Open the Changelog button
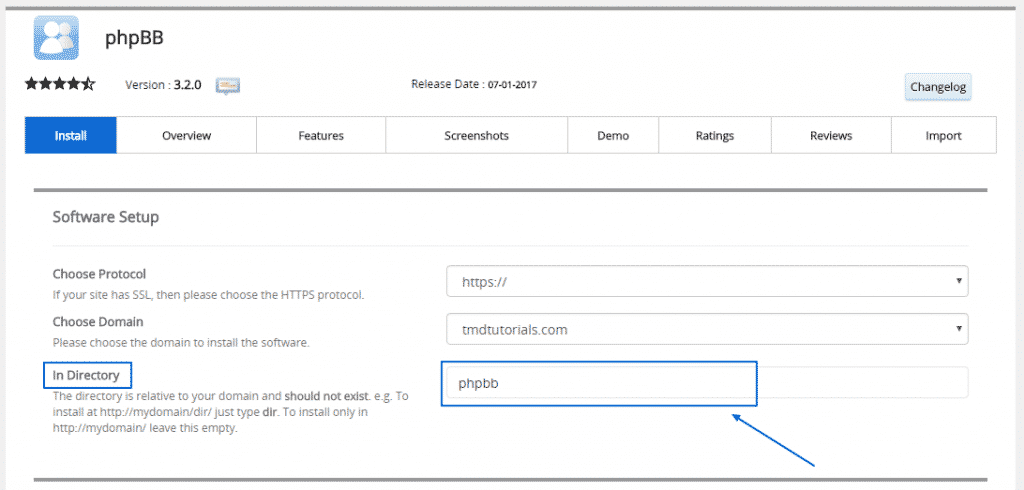 click(937, 87)
